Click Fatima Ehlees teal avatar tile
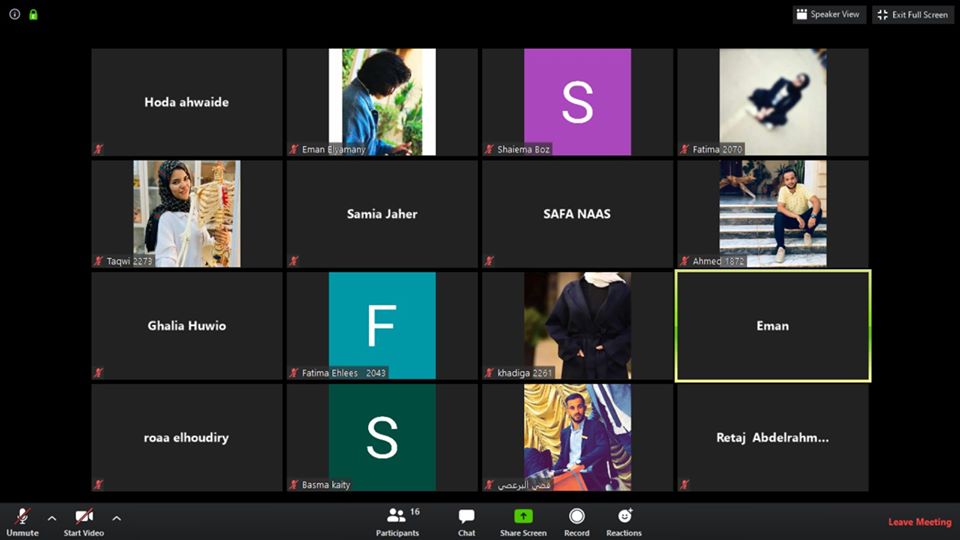The height and width of the screenshot is (540, 960). coord(382,326)
